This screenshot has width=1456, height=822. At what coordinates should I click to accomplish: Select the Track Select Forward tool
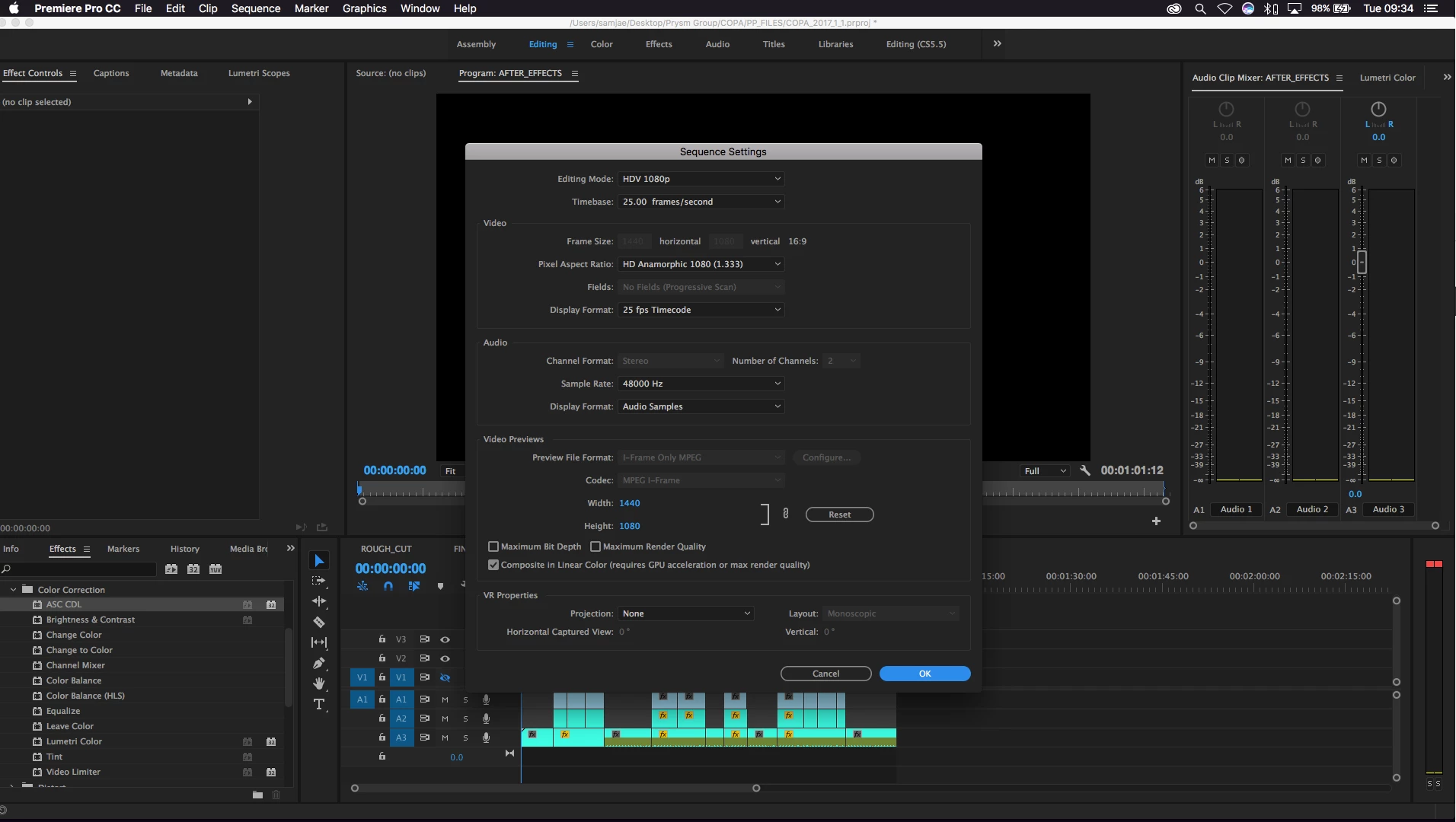point(319,581)
